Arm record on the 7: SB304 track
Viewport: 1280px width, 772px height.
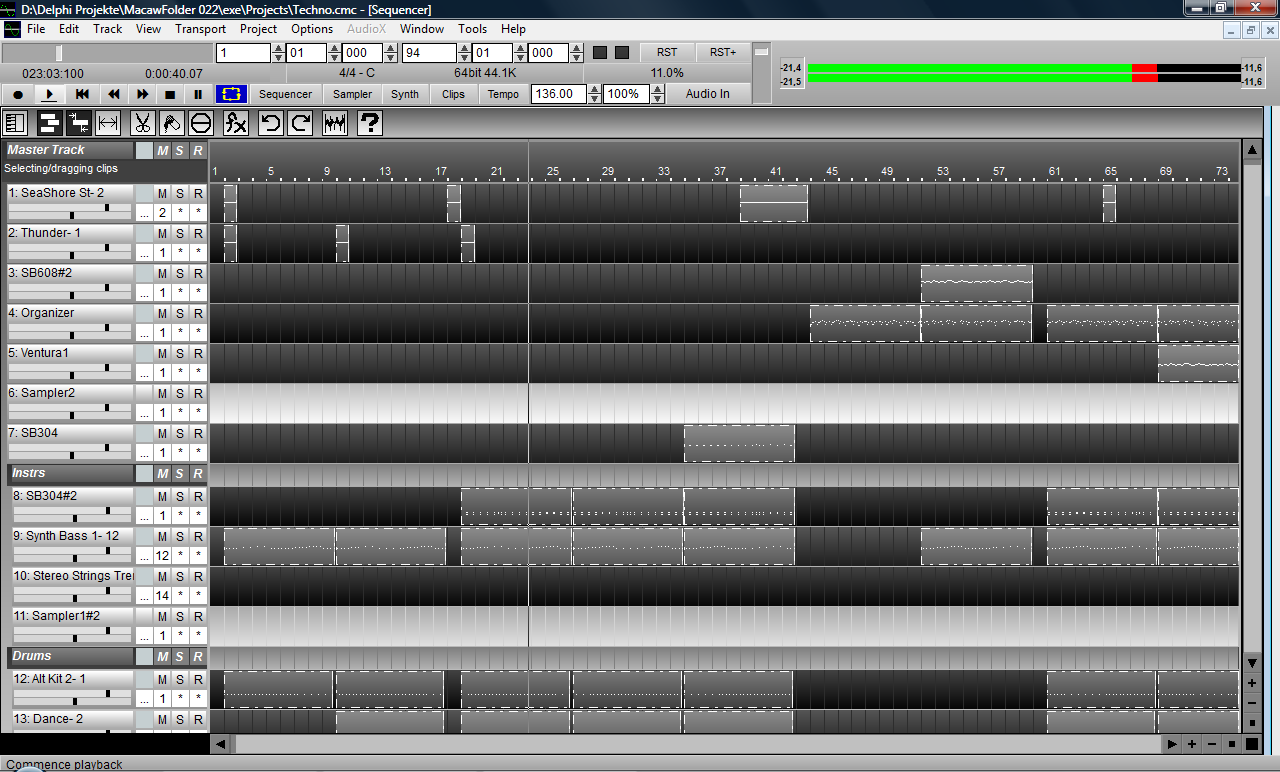[x=198, y=433]
